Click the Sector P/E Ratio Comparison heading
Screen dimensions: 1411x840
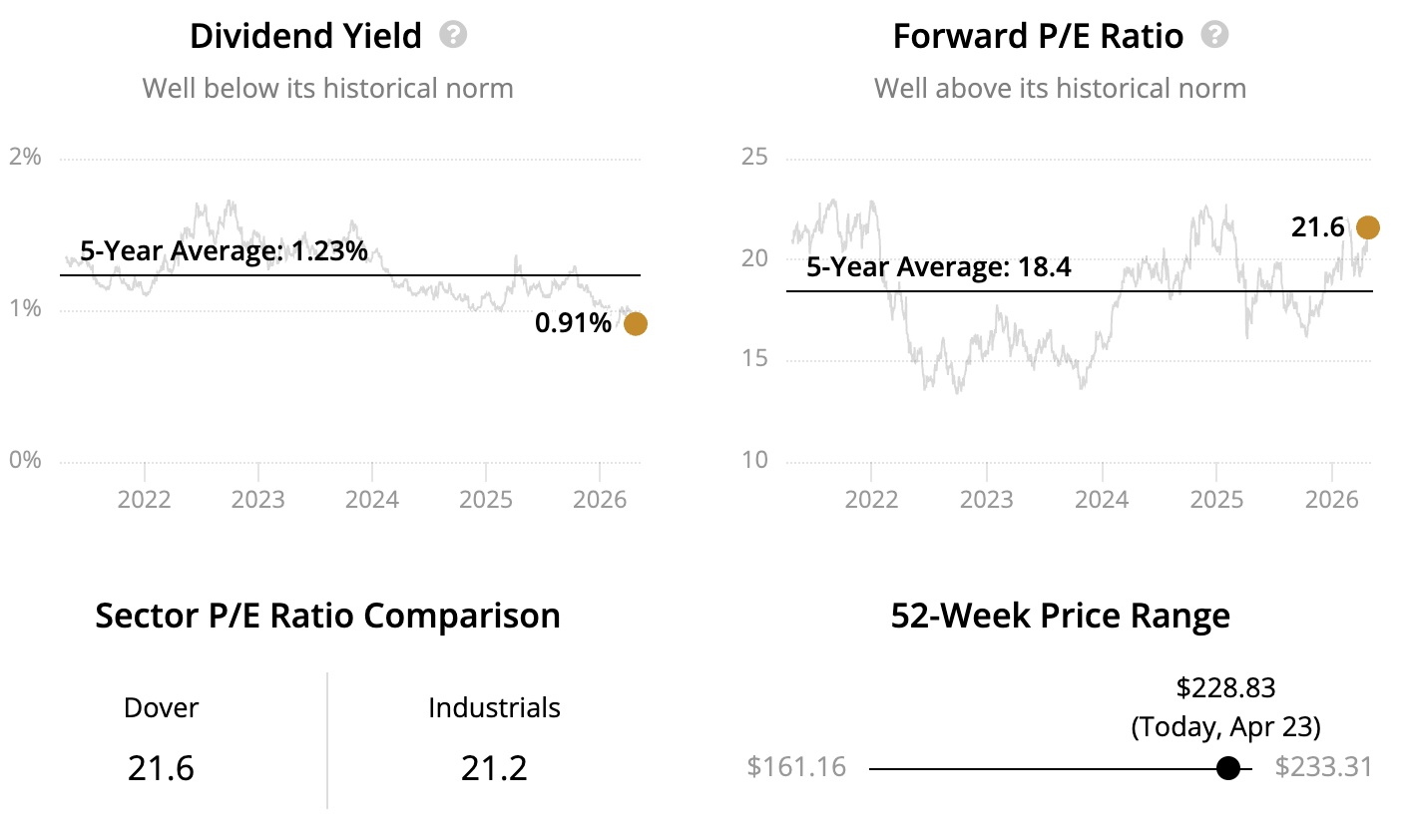[327, 616]
